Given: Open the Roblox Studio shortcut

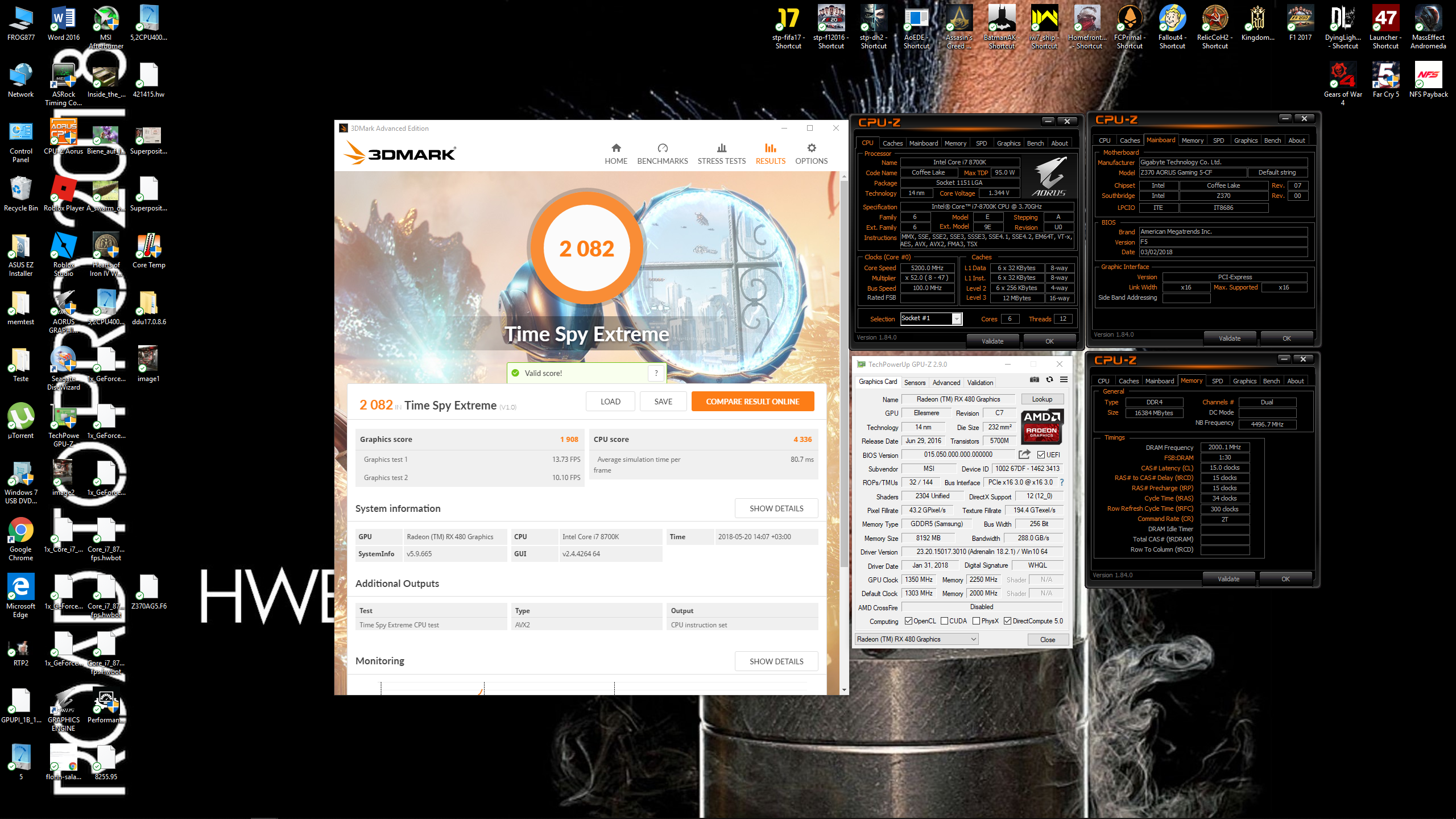Looking at the screenshot, I should [x=64, y=254].
